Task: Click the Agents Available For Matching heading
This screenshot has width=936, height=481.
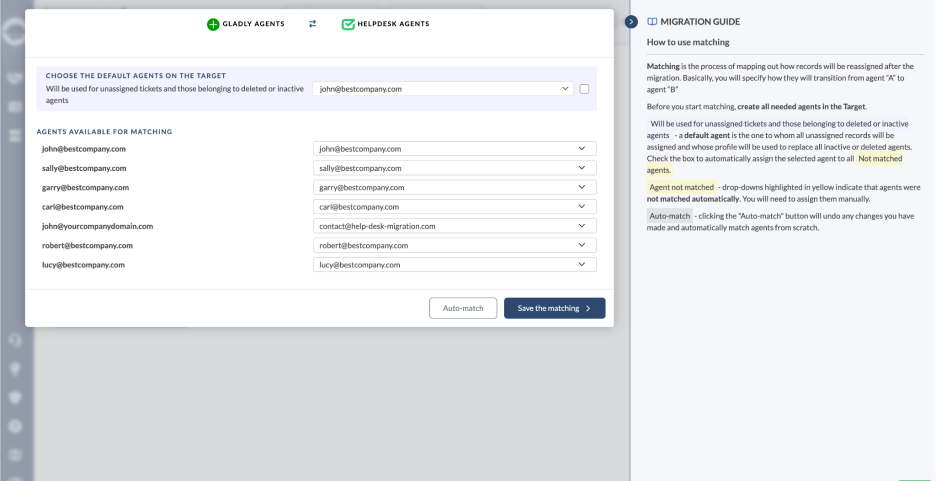Action: click(104, 132)
